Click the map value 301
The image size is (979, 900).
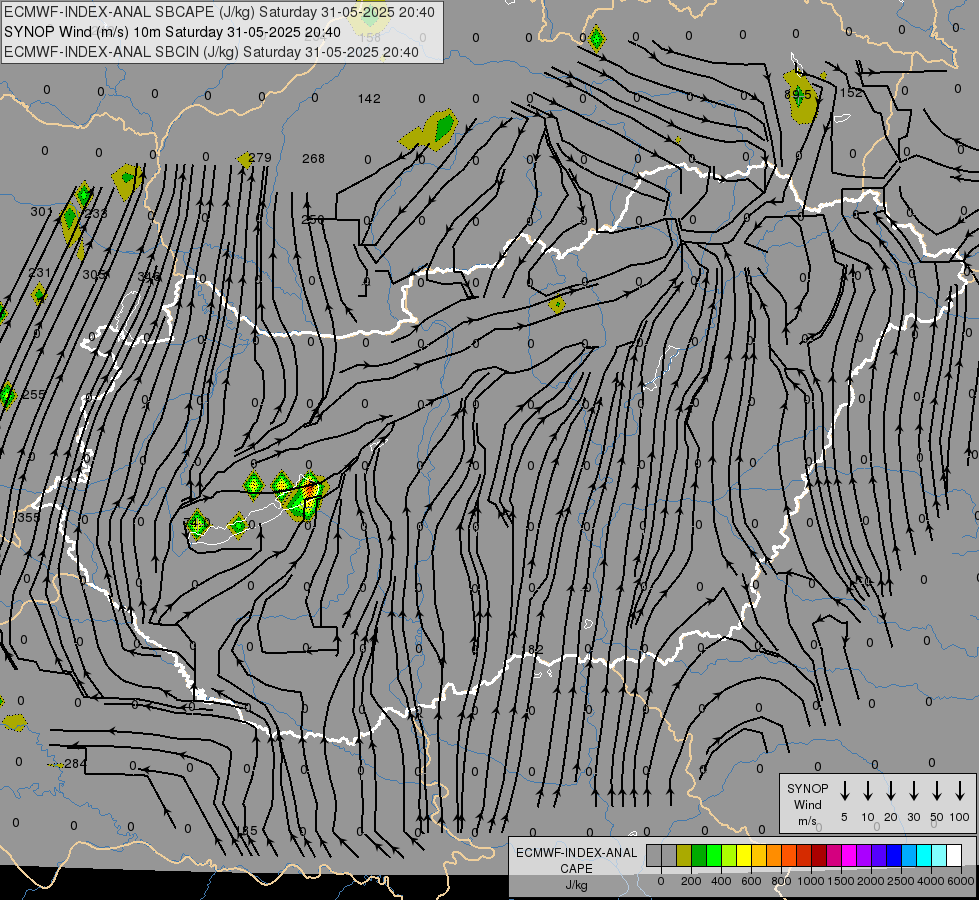41,212
